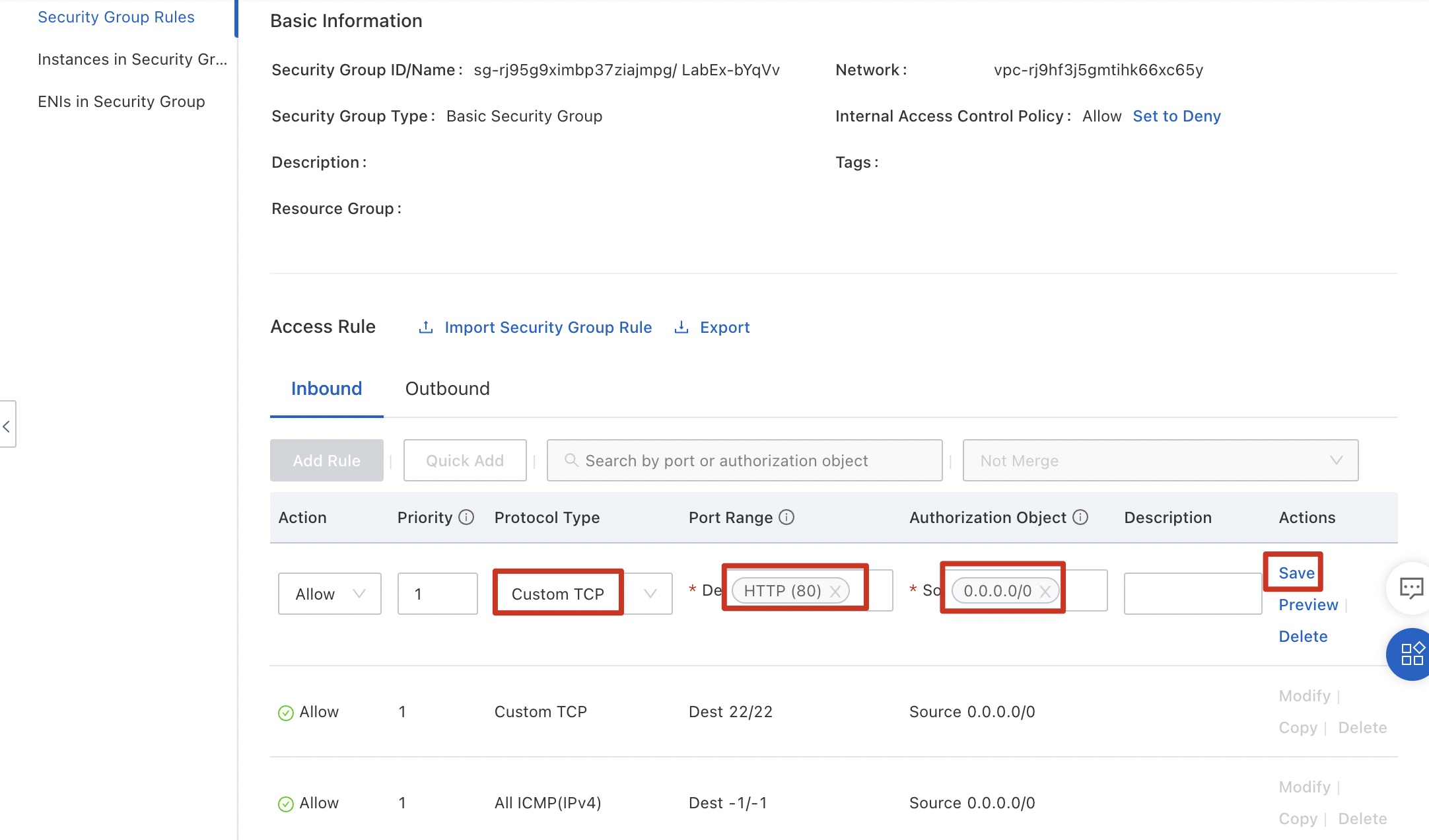
Task: Open Instances in Security Group sidebar item
Action: tap(133, 59)
